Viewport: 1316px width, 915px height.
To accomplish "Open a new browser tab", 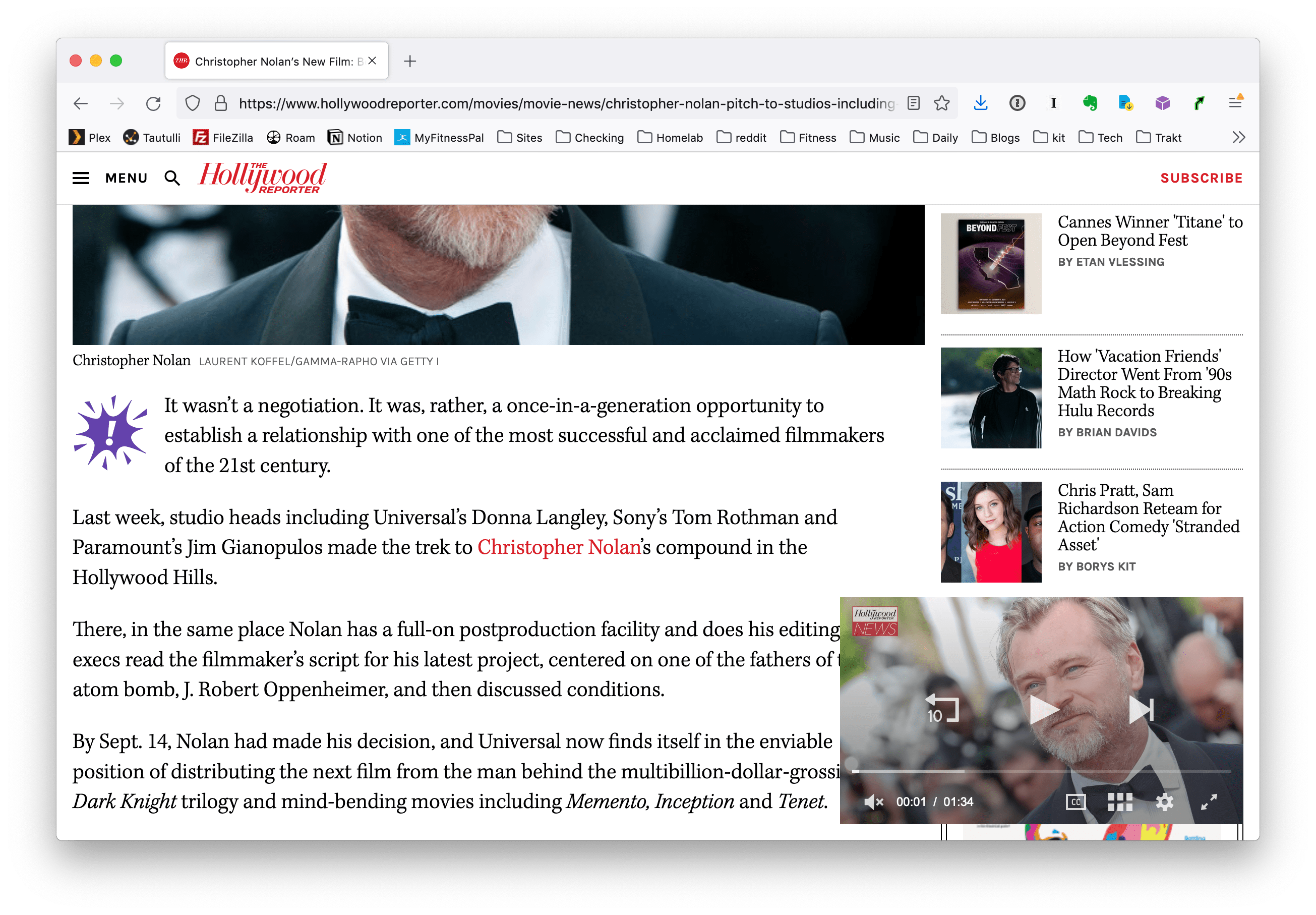I will tap(409, 61).
